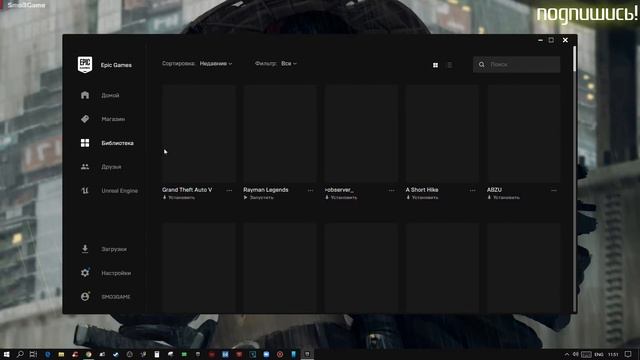Open the Rayman Legends cover tile

[x=280, y=133]
